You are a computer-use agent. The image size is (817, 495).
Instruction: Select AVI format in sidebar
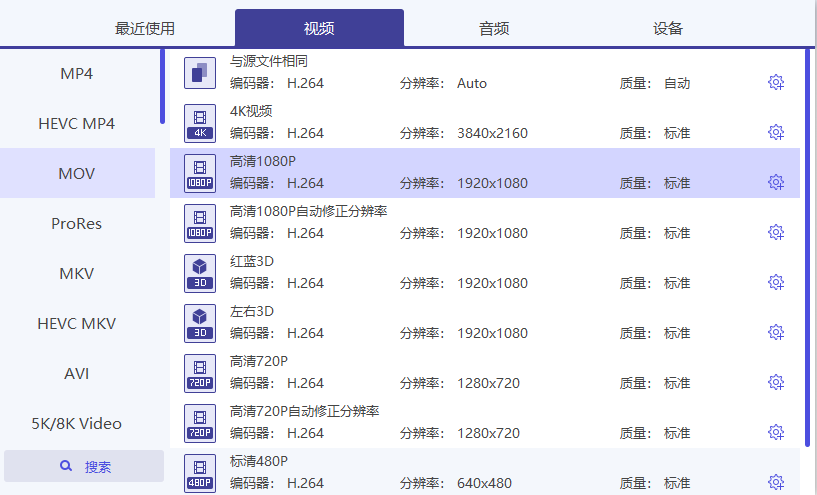click(77, 374)
